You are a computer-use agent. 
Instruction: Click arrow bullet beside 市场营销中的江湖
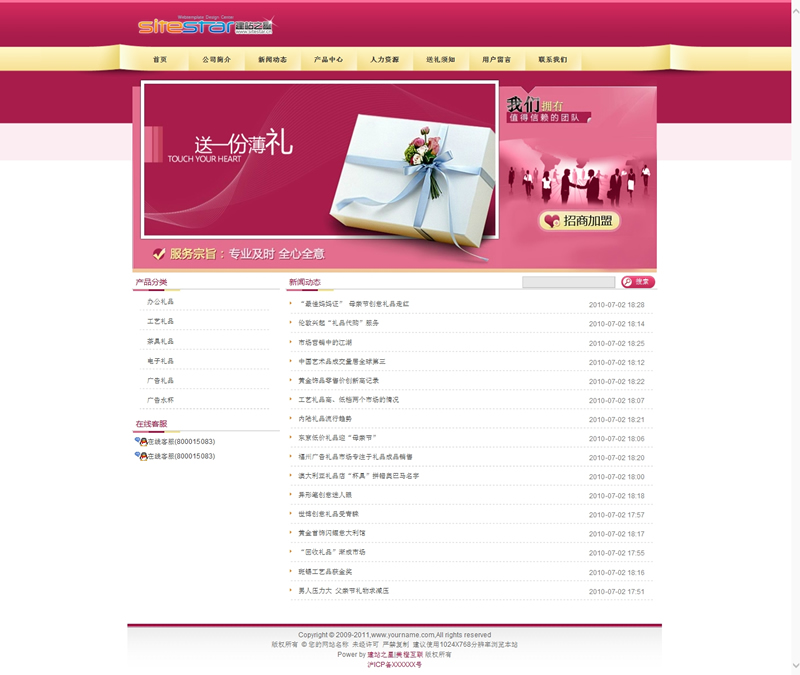click(291, 343)
